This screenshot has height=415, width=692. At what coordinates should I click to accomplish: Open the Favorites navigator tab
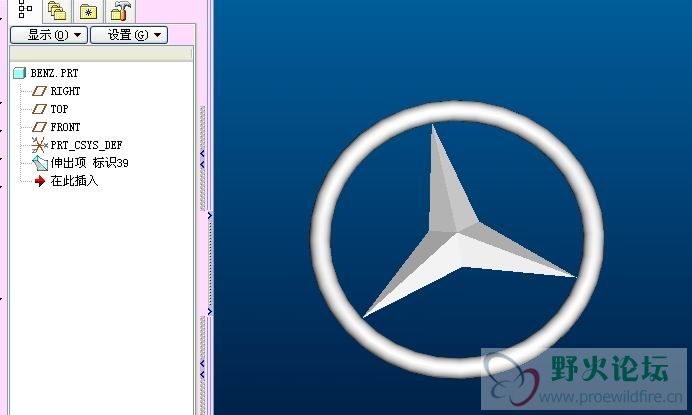pos(89,11)
